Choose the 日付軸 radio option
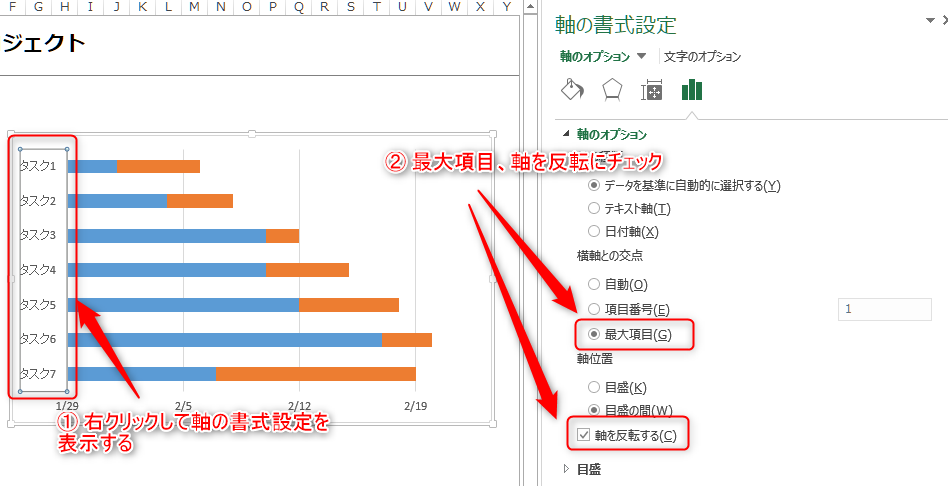The image size is (948, 486). 595,231
